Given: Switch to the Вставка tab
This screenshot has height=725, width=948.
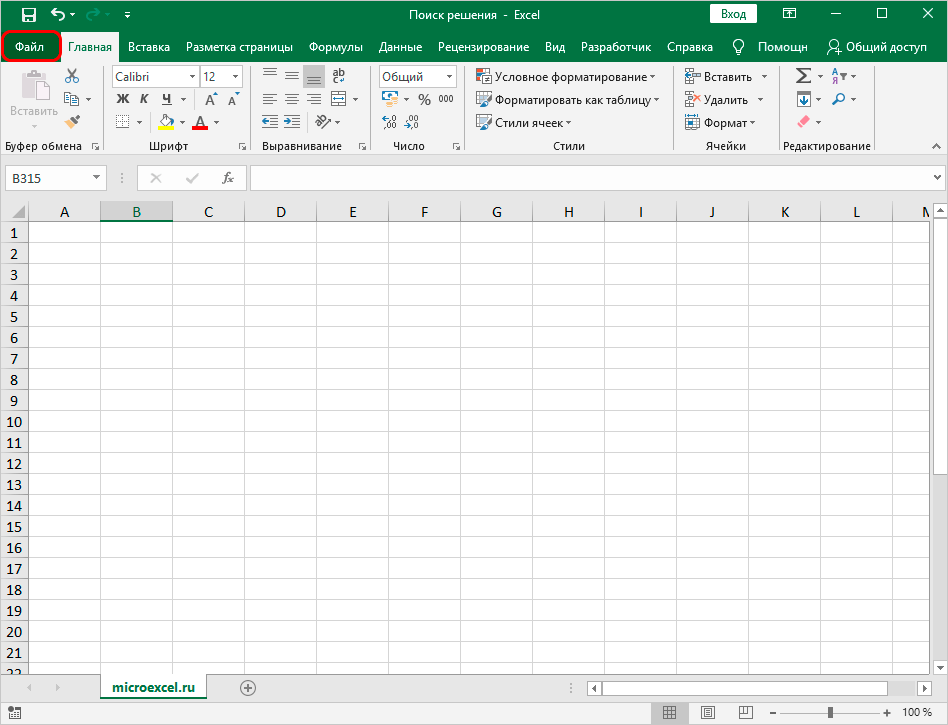Looking at the screenshot, I should pos(149,47).
